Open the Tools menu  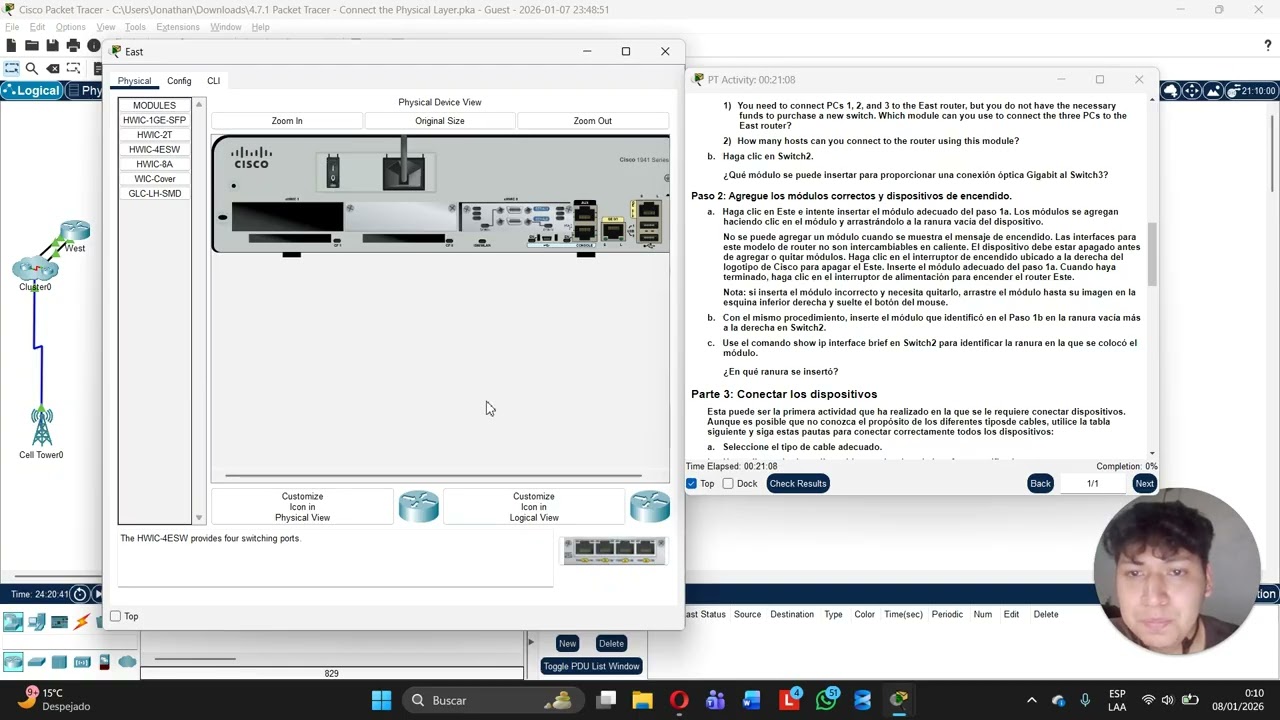tap(135, 27)
